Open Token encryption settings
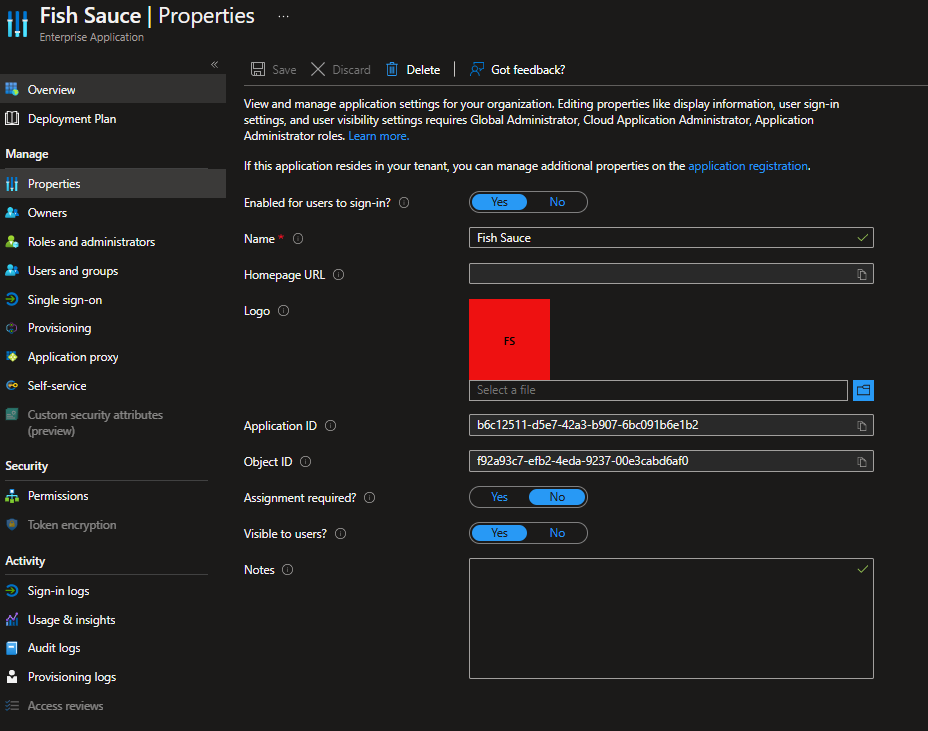This screenshot has width=928, height=731. pyautogui.click(x=74, y=524)
